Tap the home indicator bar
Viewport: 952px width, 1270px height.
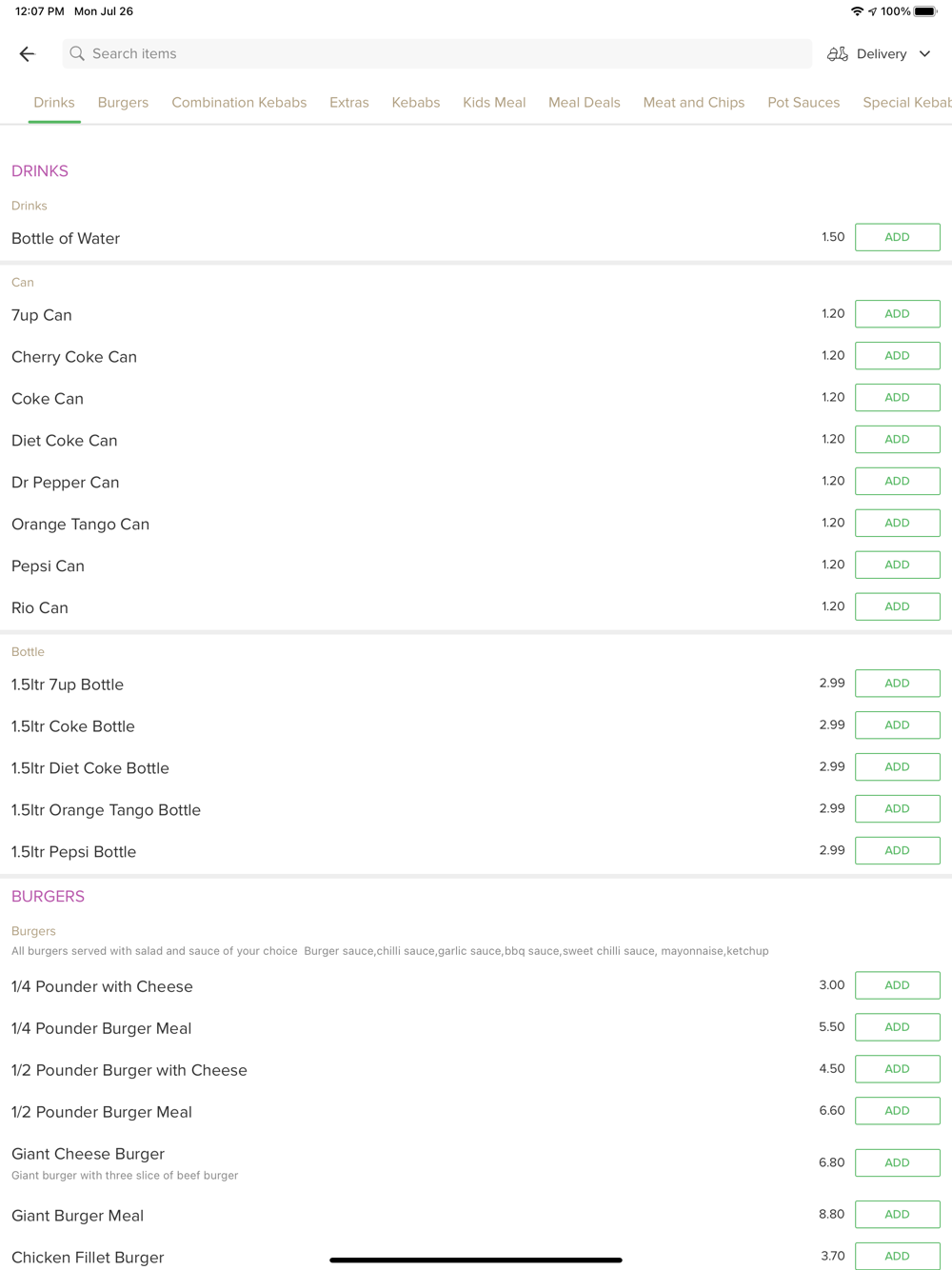coord(476,1260)
